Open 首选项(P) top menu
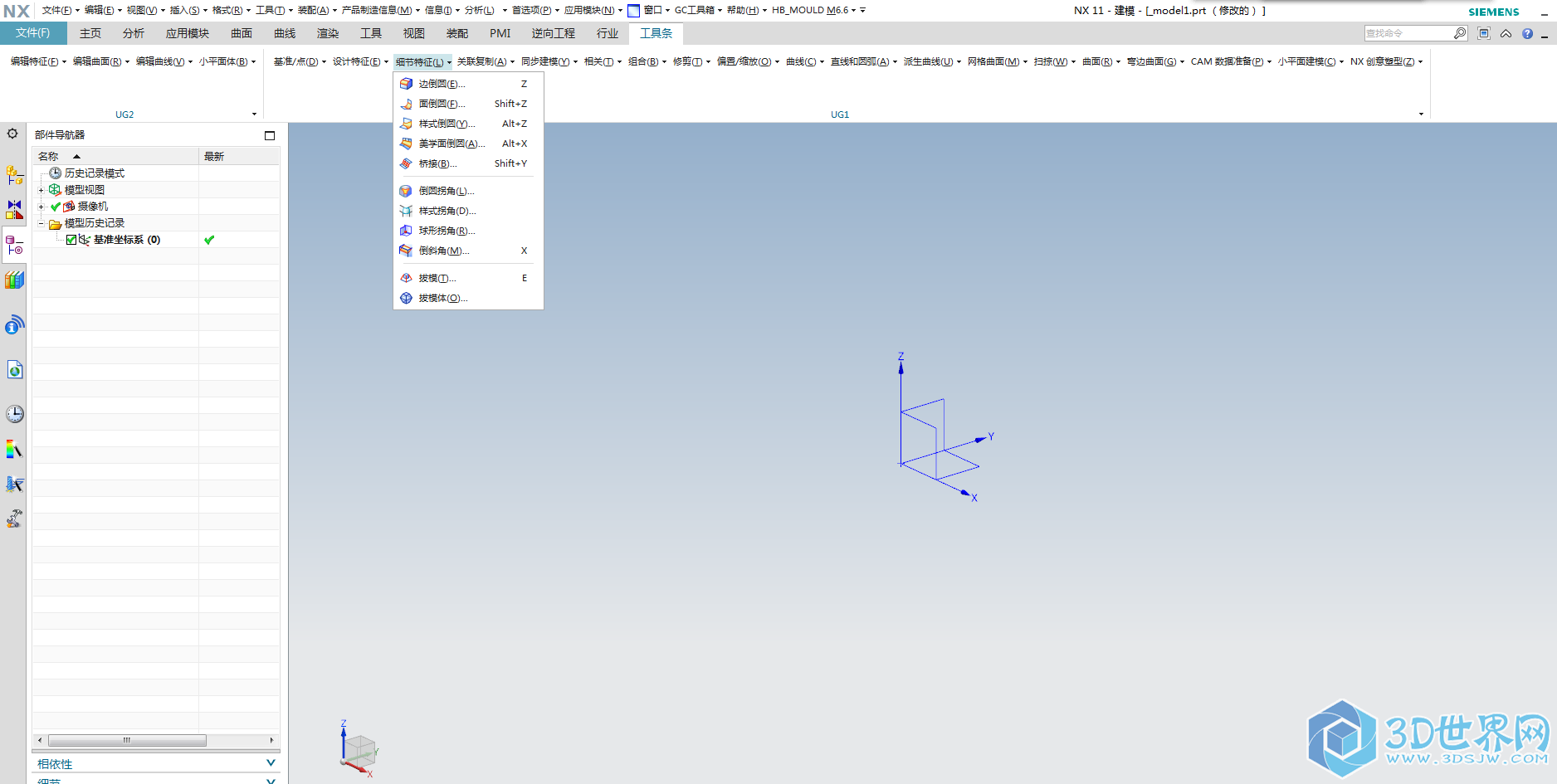Screen dimensions: 1557x784 coord(535,10)
